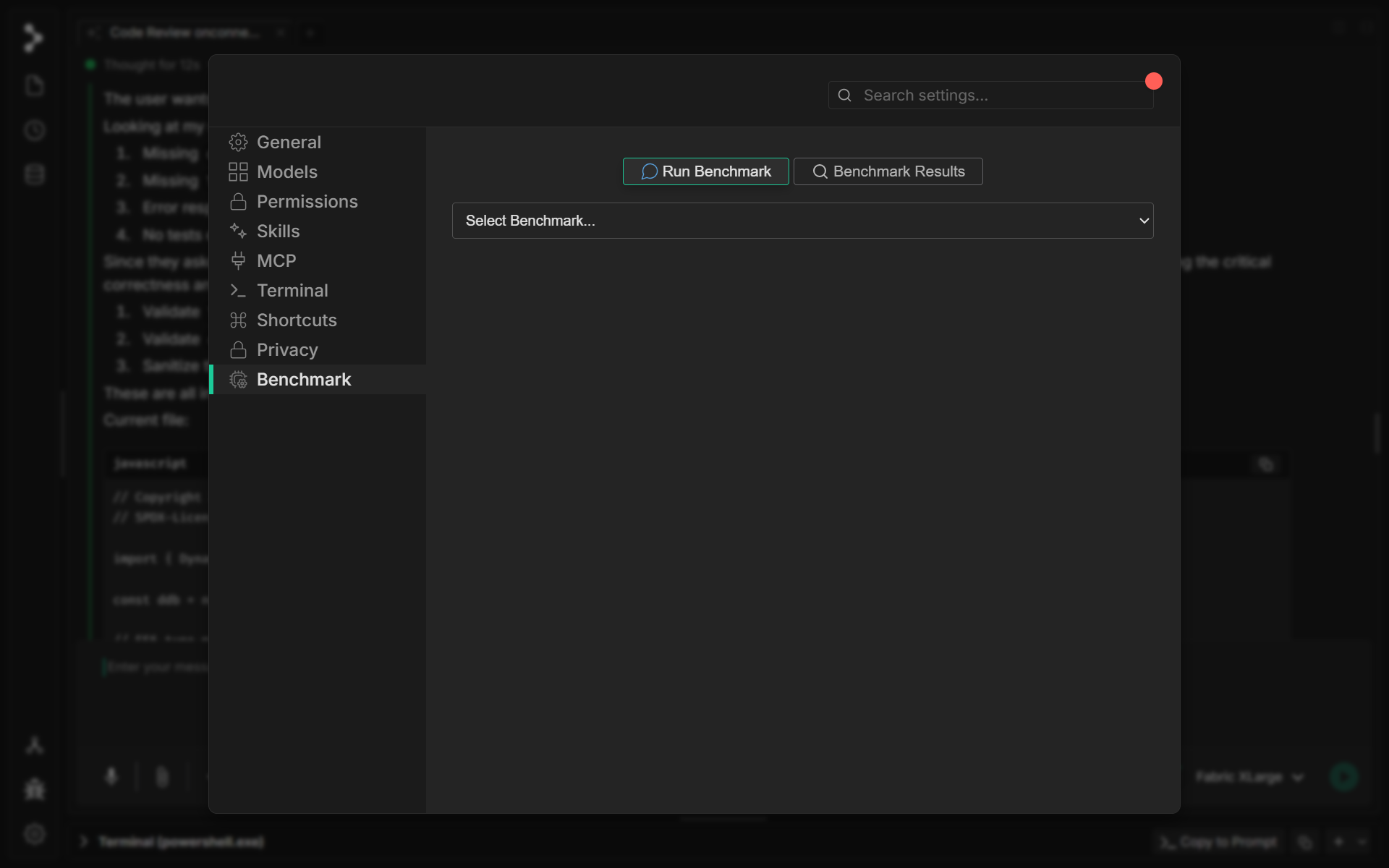Select the Code Review tab in background
The height and width of the screenshot is (868, 1389).
click(184, 33)
